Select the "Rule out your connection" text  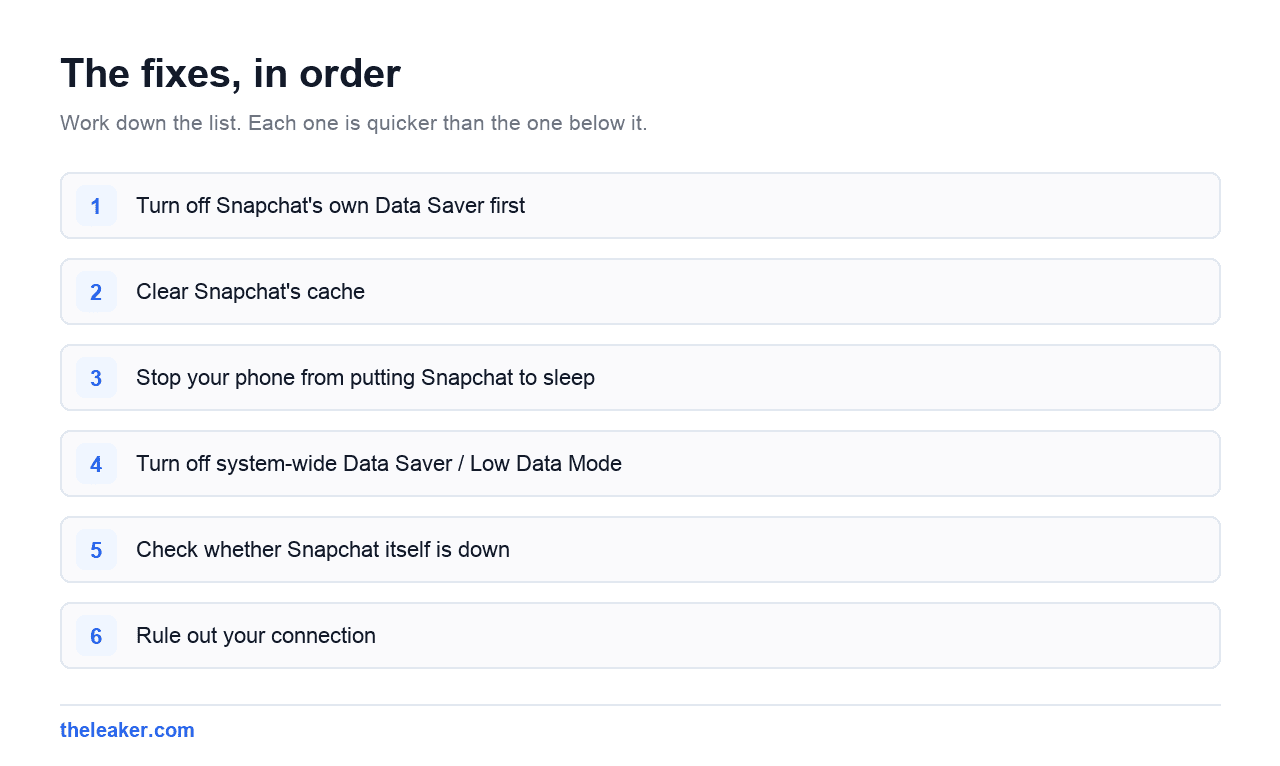click(256, 636)
